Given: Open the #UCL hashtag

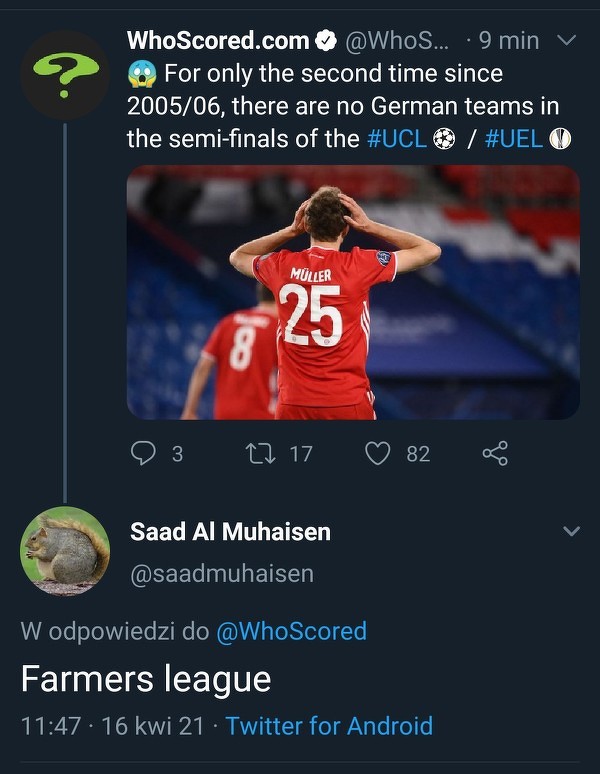Looking at the screenshot, I should click(x=398, y=138).
